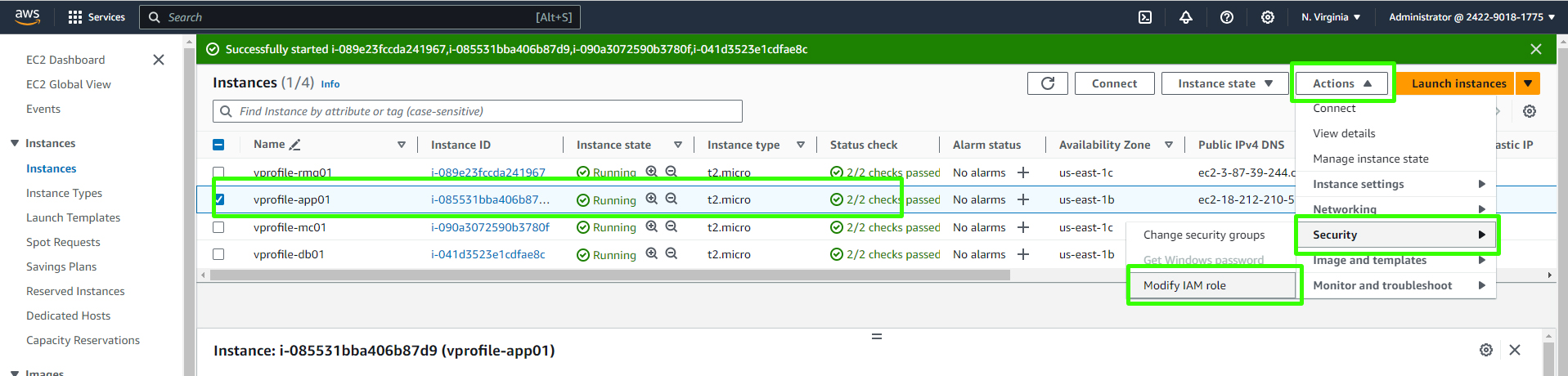Expand Image and templates submenu

(x=1395, y=260)
